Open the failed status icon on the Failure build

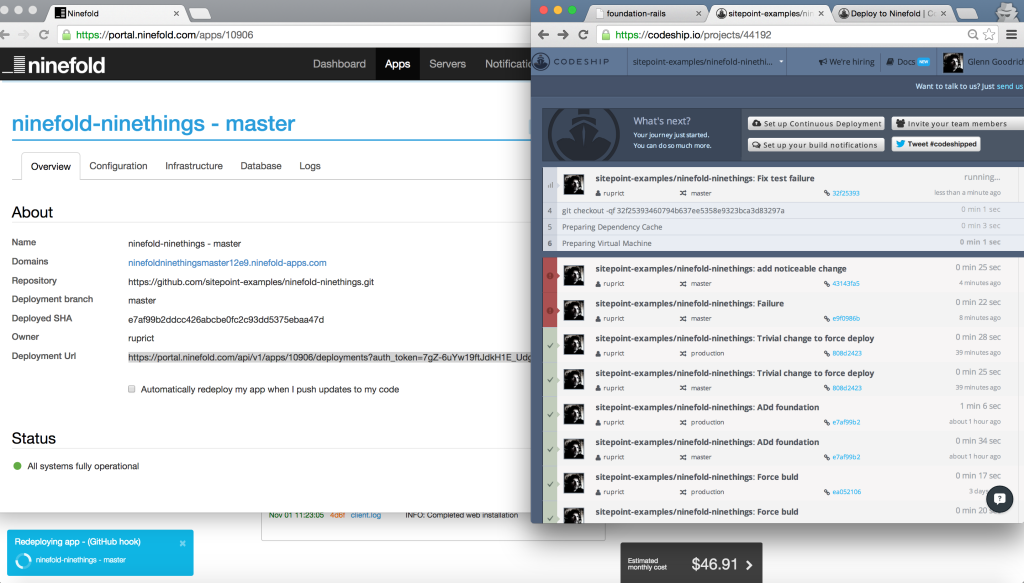point(550,311)
